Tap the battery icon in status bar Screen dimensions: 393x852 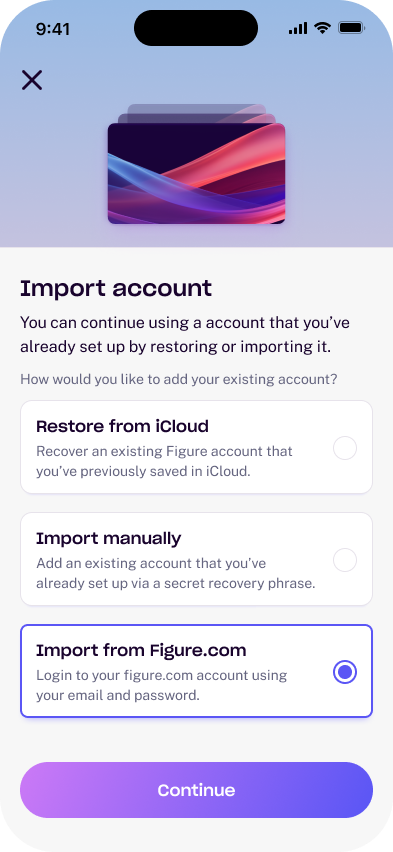tap(351, 28)
